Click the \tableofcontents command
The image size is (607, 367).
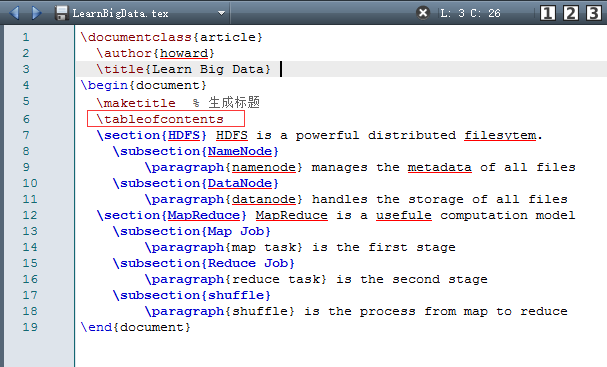tap(160, 119)
